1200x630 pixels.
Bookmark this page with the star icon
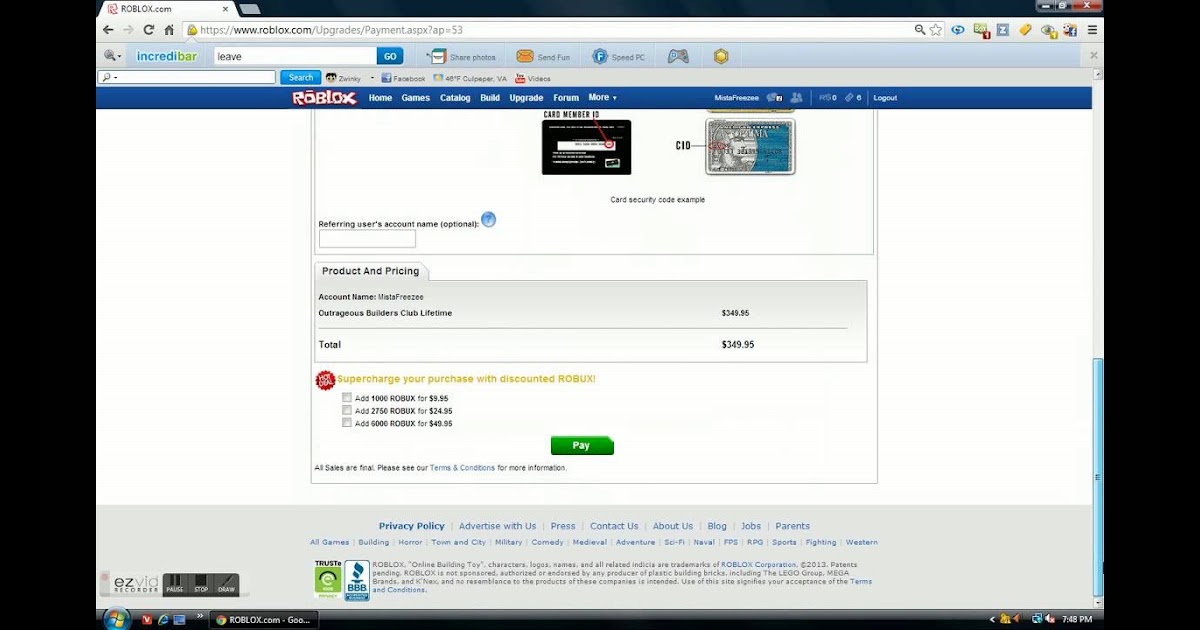pyautogui.click(x=936, y=30)
